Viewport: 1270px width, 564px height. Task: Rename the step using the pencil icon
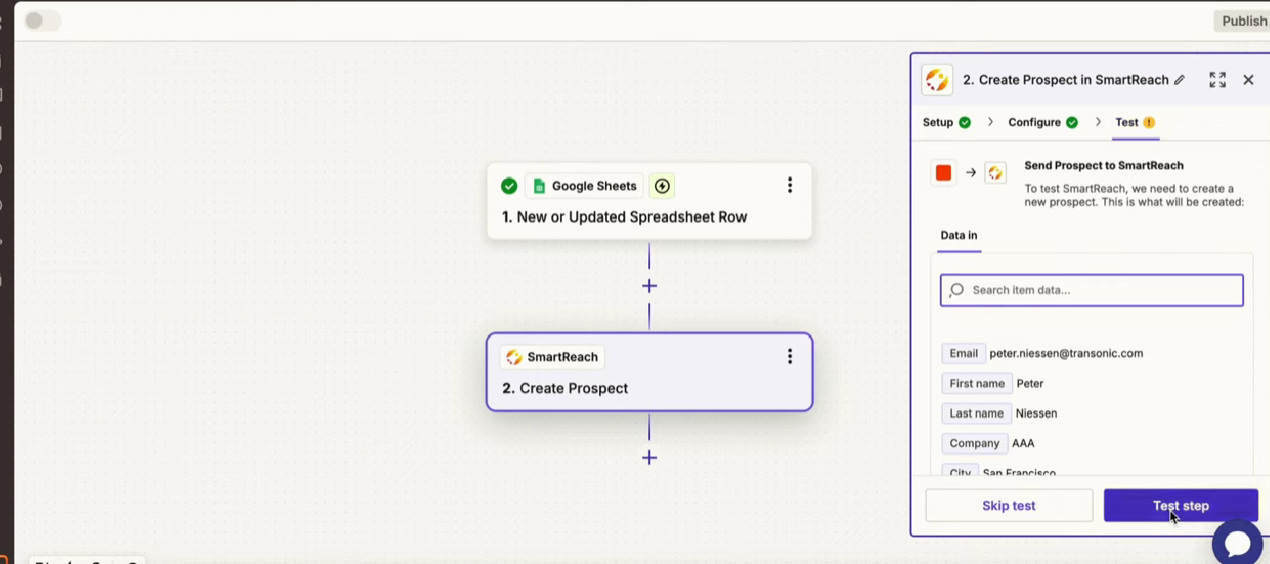click(1180, 80)
